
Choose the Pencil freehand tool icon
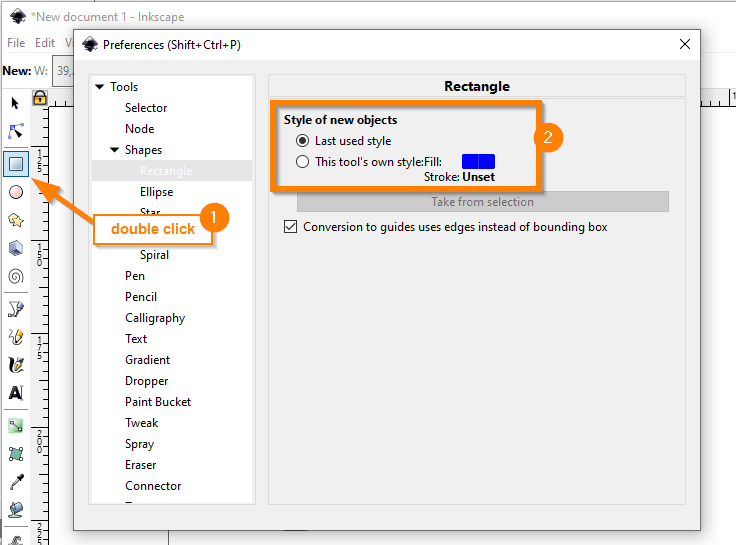[16, 337]
